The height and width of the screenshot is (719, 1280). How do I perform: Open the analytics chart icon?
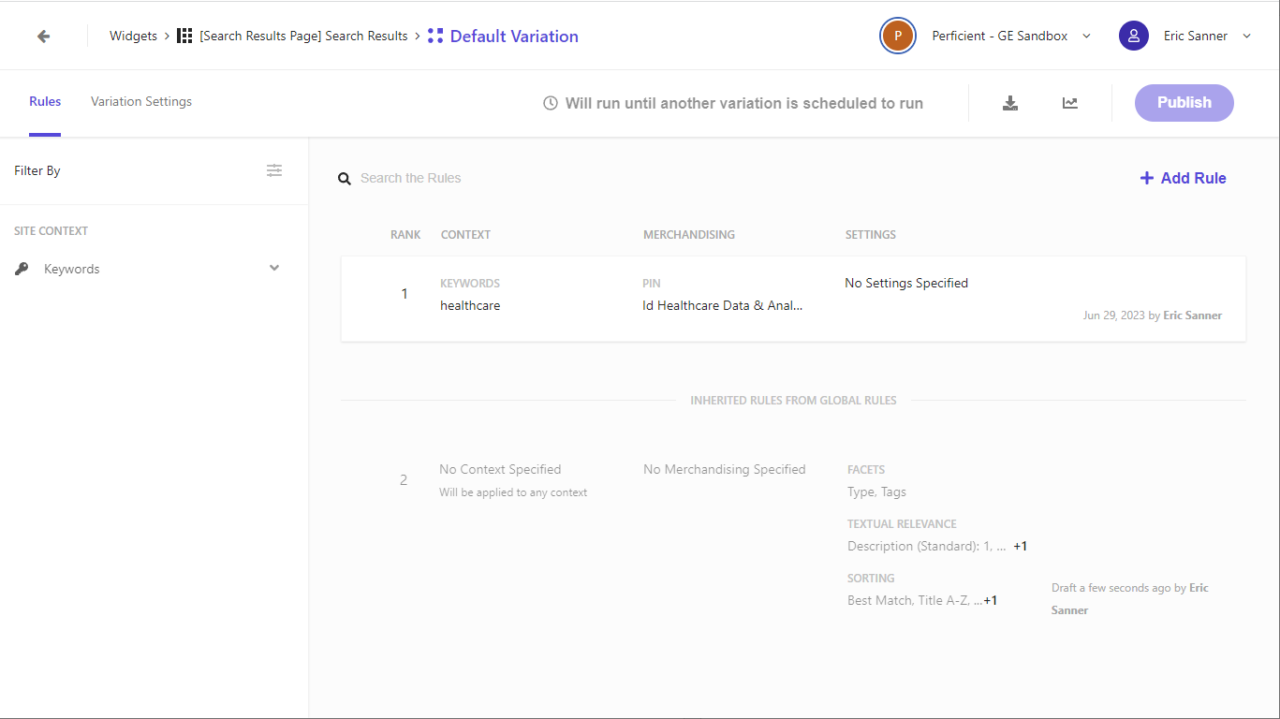1070,102
